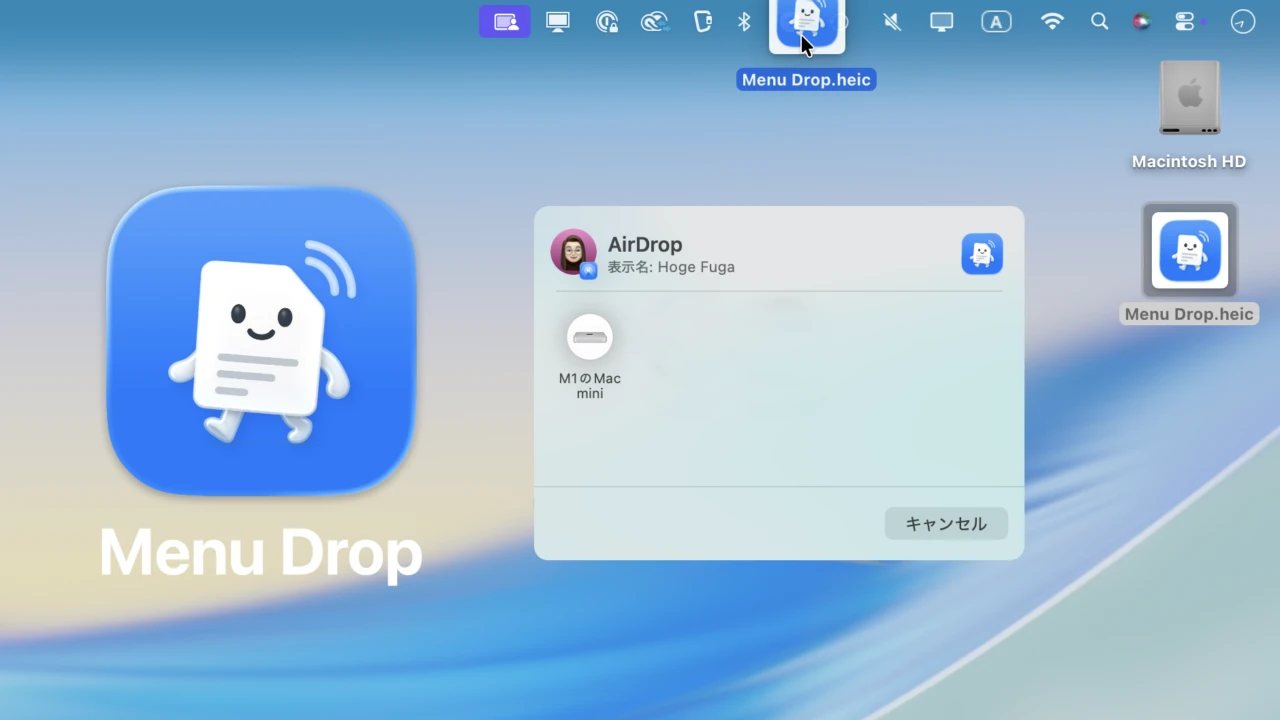Click the user avatar in the AirDrop panel
This screenshot has width=1280, height=720.
[x=573, y=252]
